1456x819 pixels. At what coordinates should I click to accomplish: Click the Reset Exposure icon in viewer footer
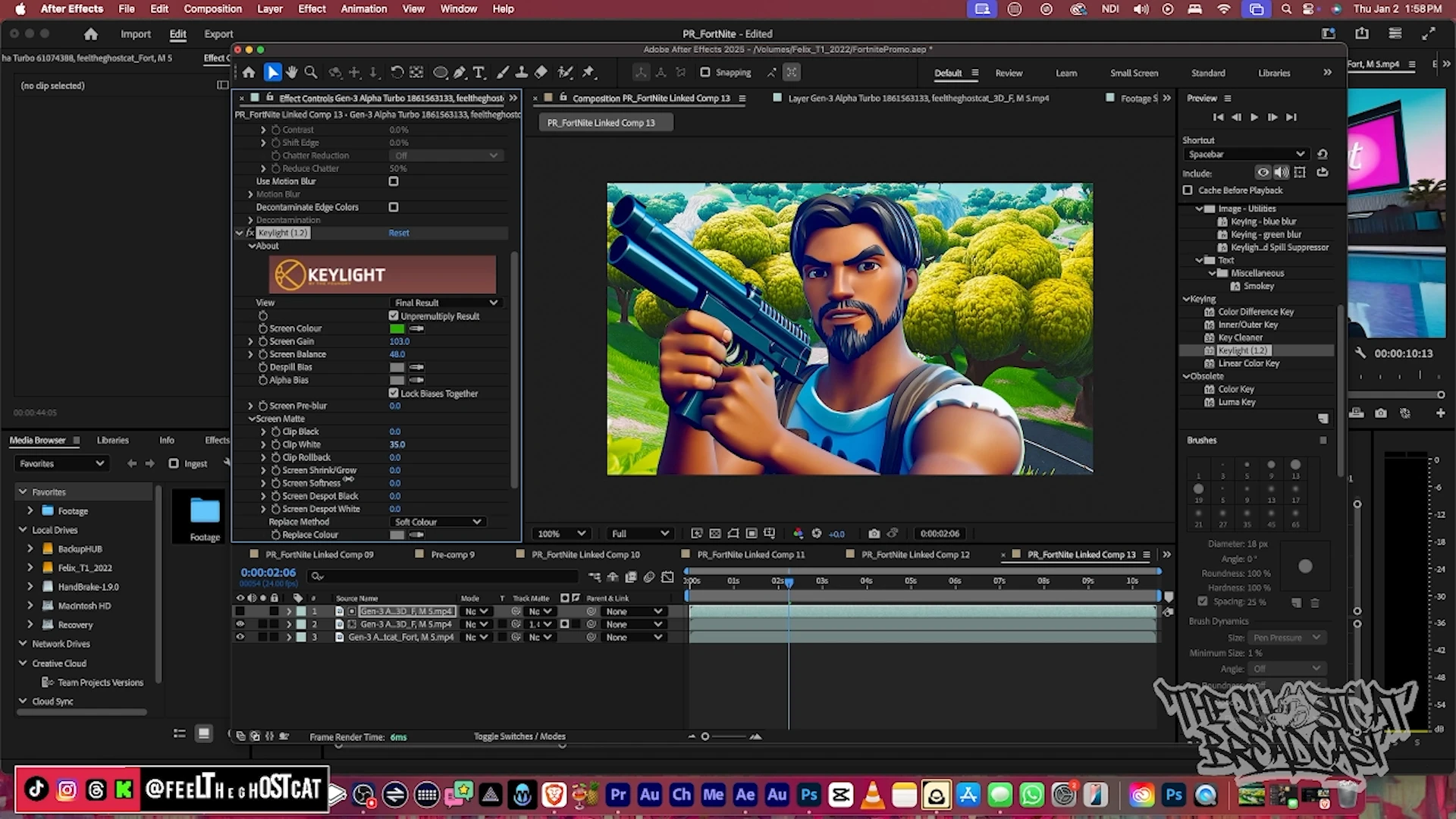tap(817, 534)
